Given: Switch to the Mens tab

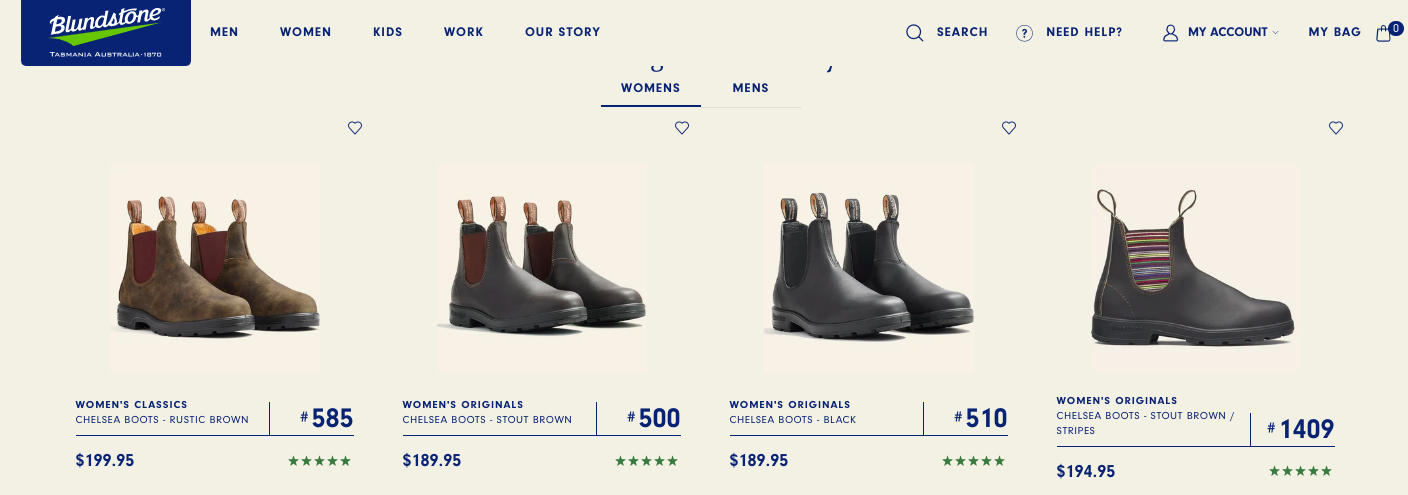Looking at the screenshot, I should point(750,88).
